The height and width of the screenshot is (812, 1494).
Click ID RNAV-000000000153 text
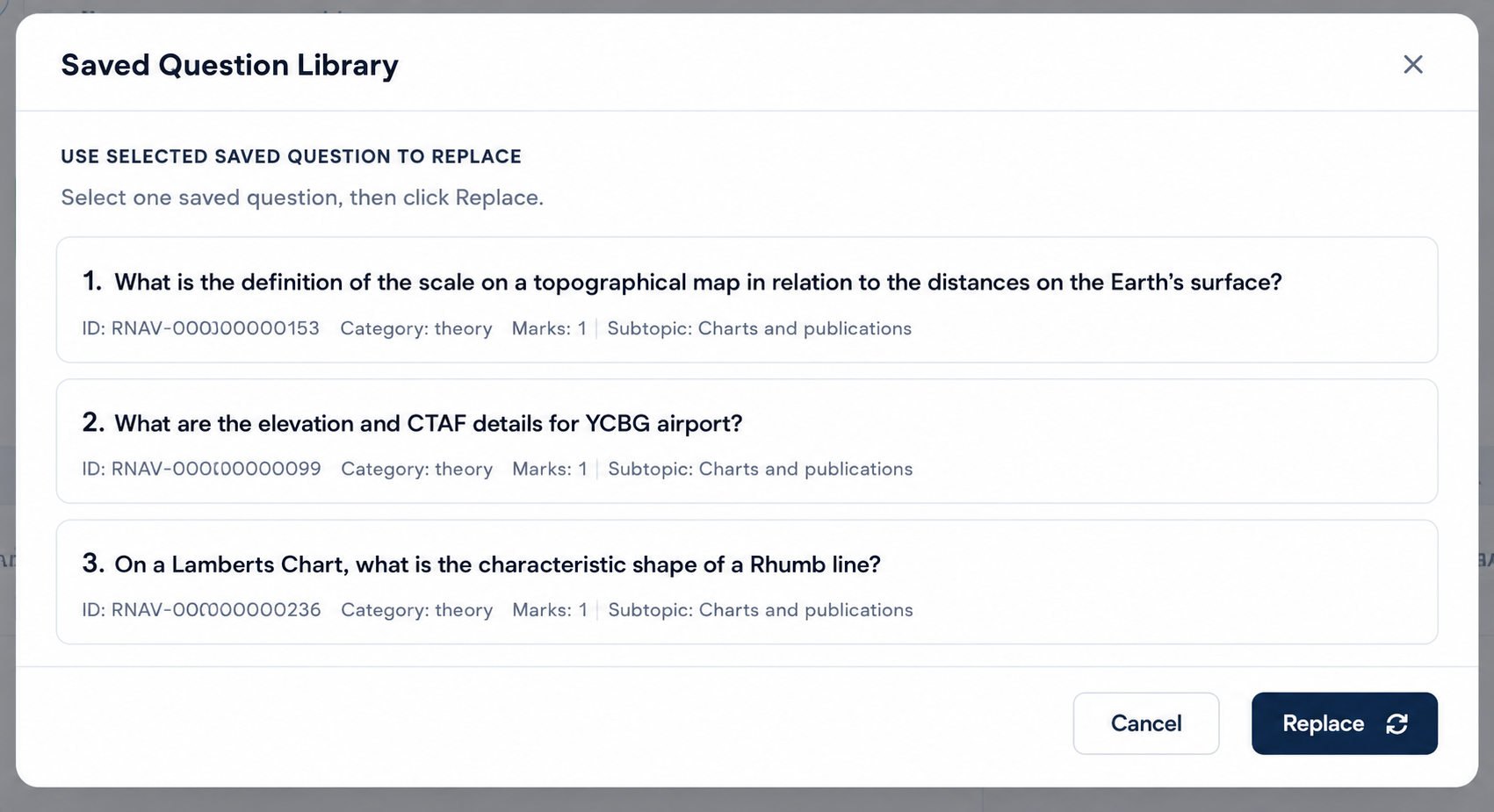[200, 328]
